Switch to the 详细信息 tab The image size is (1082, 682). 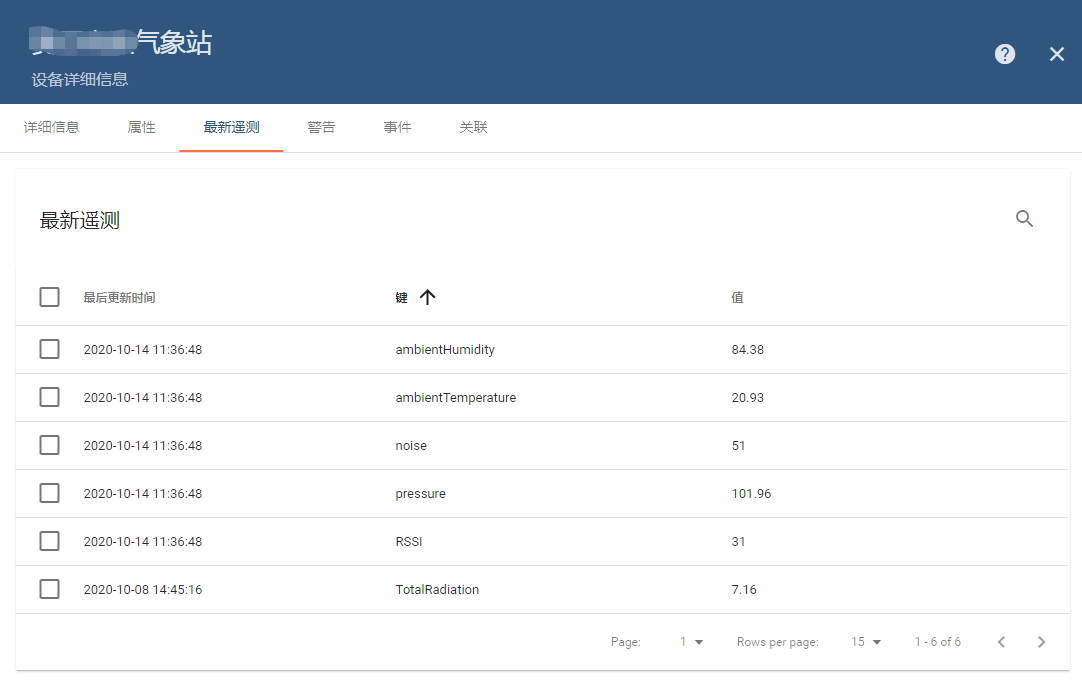51,128
